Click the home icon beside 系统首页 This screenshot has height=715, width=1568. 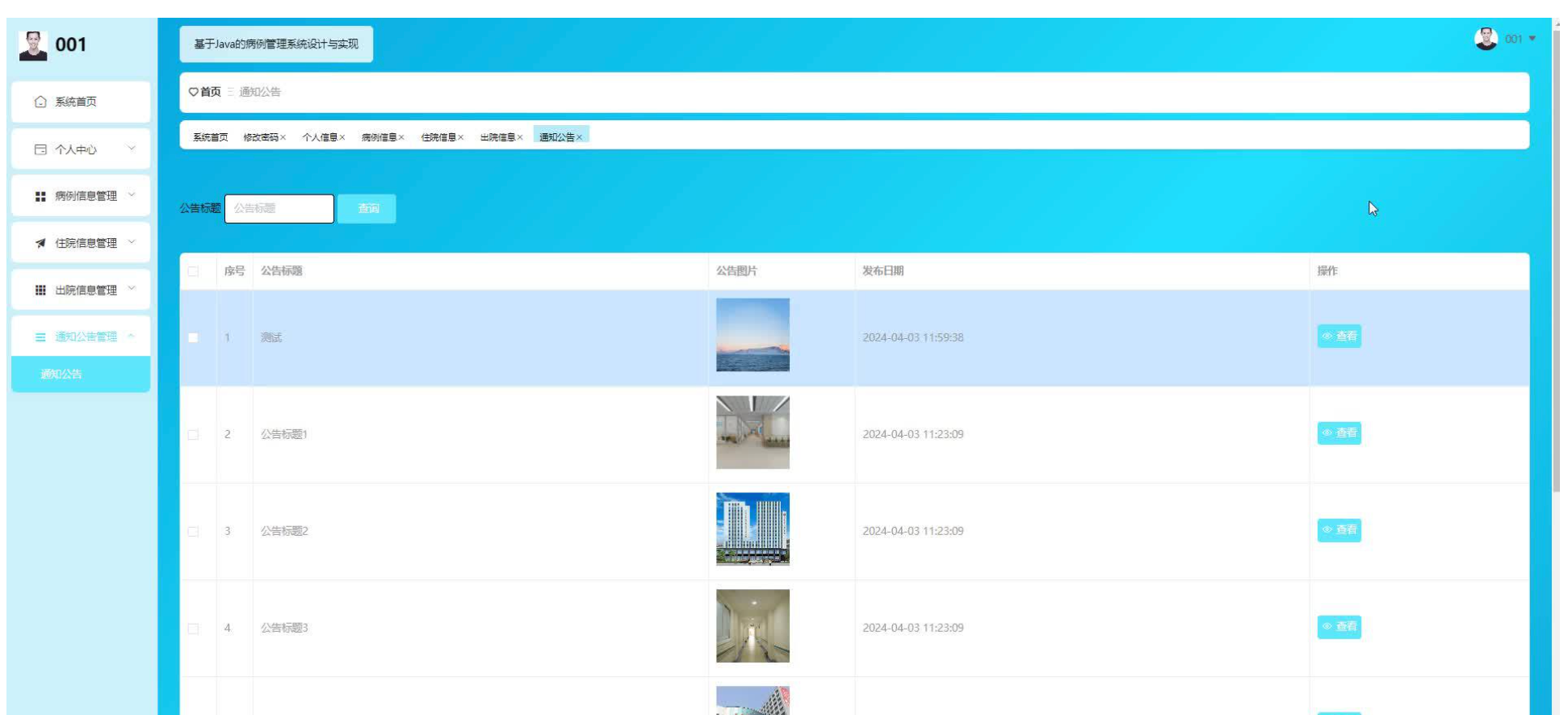[x=40, y=102]
